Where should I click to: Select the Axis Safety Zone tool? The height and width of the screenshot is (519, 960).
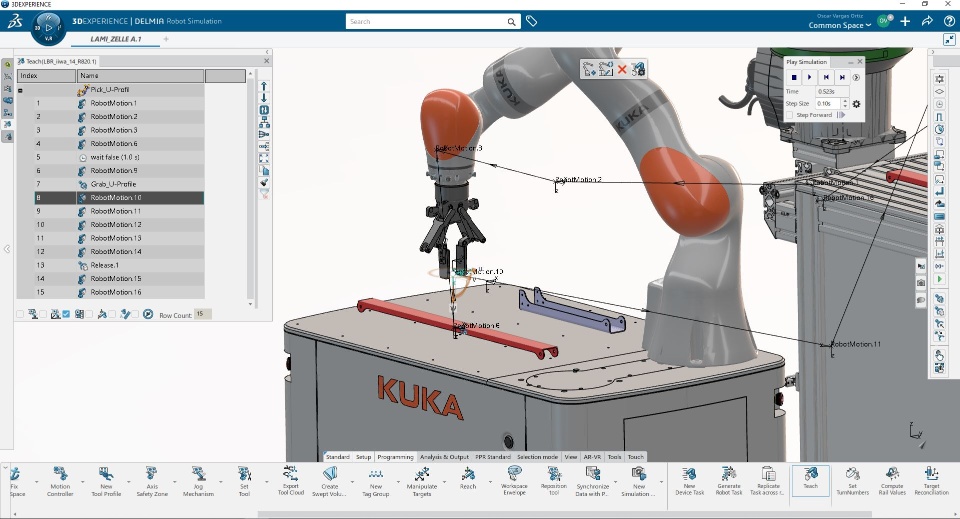pyautogui.click(x=152, y=481)
